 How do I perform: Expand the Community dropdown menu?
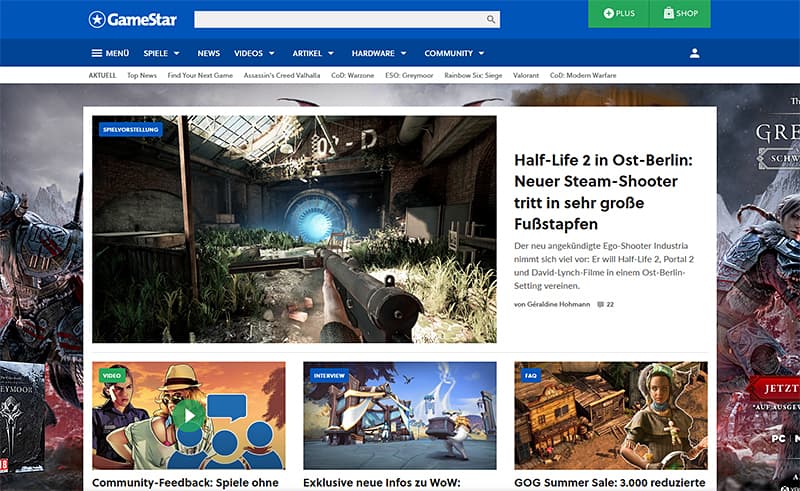tap(454, 53)
